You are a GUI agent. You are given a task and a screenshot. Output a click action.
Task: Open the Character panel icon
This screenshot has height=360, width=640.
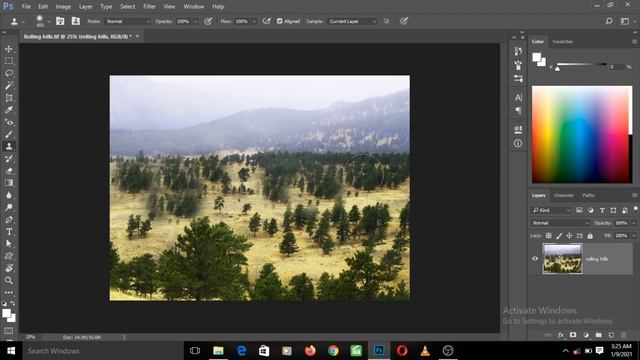(518, 98)
